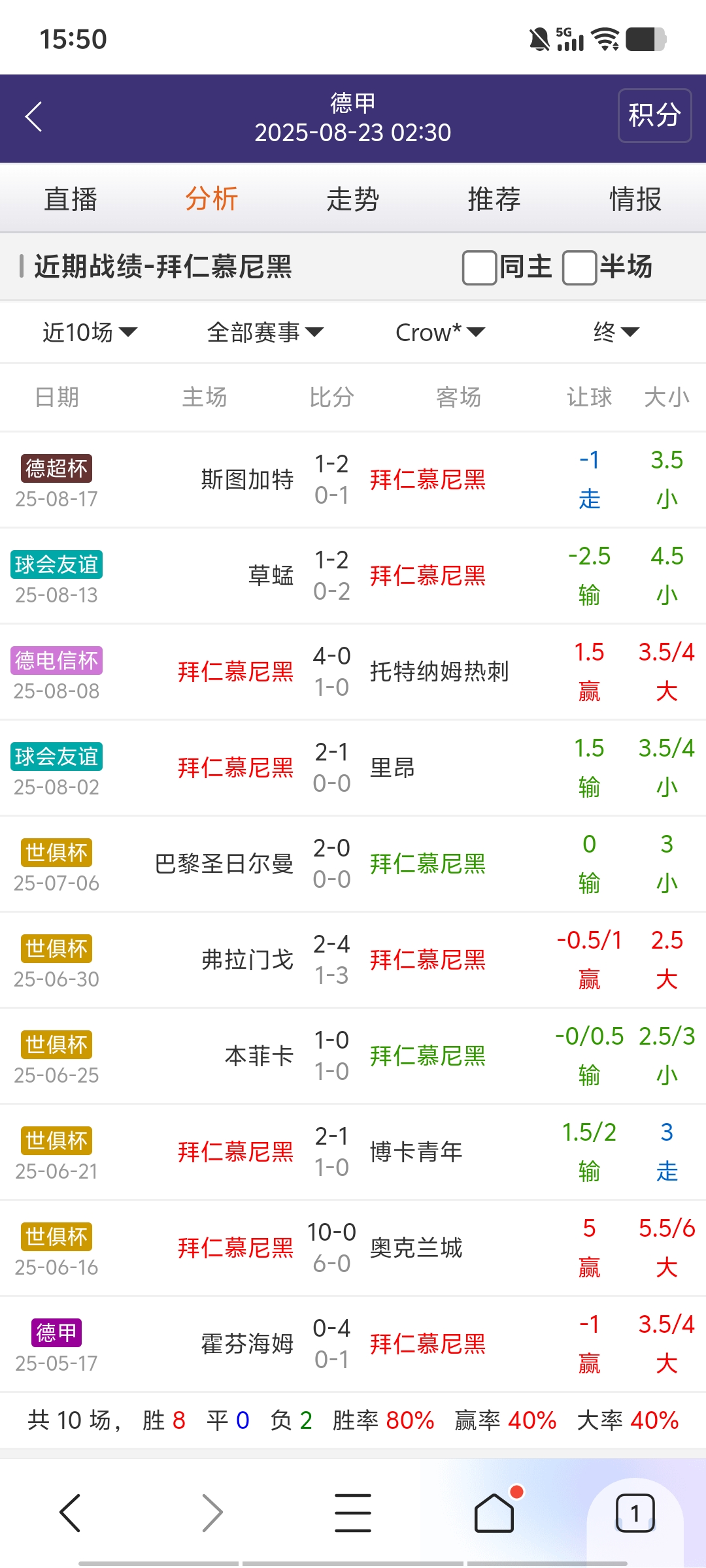
Task: Open the Crow* odds company dropdown
Action: pyautogui.click(x=440, y=333)
